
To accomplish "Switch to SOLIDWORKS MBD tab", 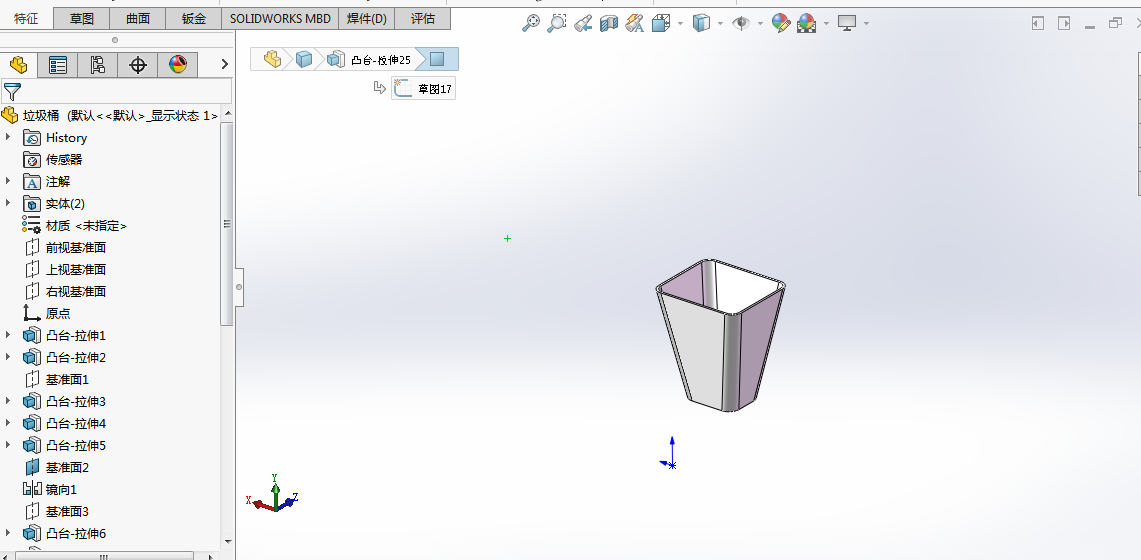I will click(x=280, y=19).
